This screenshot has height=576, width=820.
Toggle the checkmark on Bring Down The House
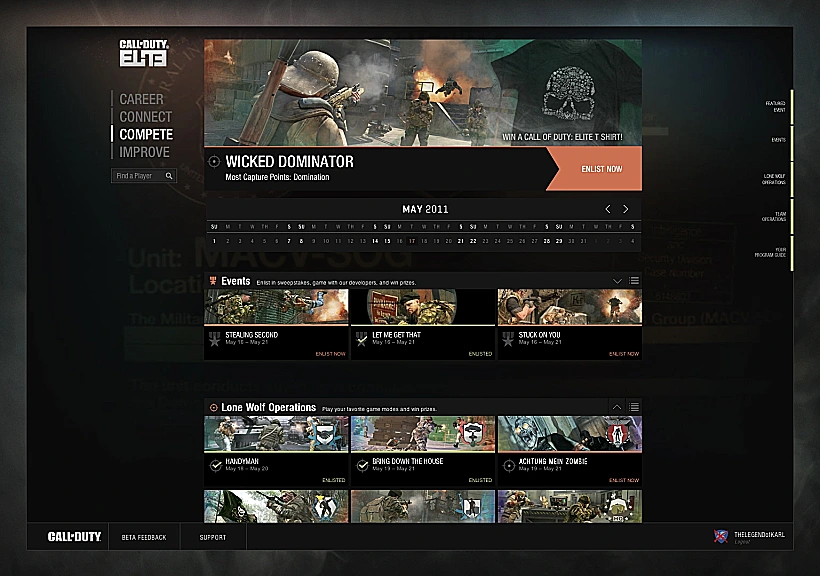coord(362,465)
